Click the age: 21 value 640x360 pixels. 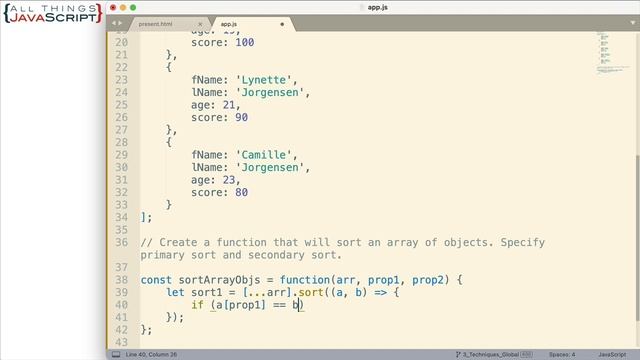(229, 105)
